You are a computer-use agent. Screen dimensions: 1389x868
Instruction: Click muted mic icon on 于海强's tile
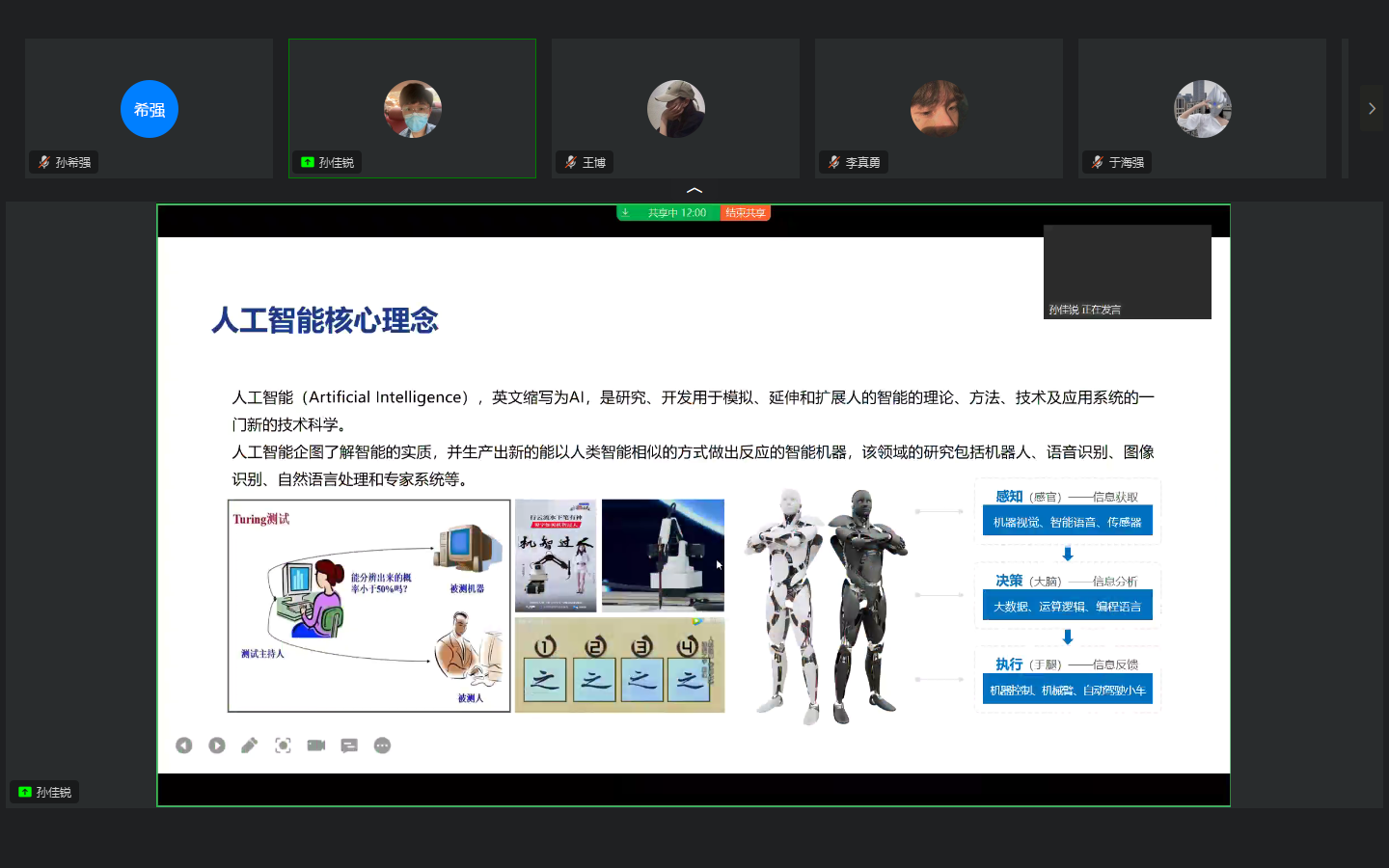[x=1097, y=163]
